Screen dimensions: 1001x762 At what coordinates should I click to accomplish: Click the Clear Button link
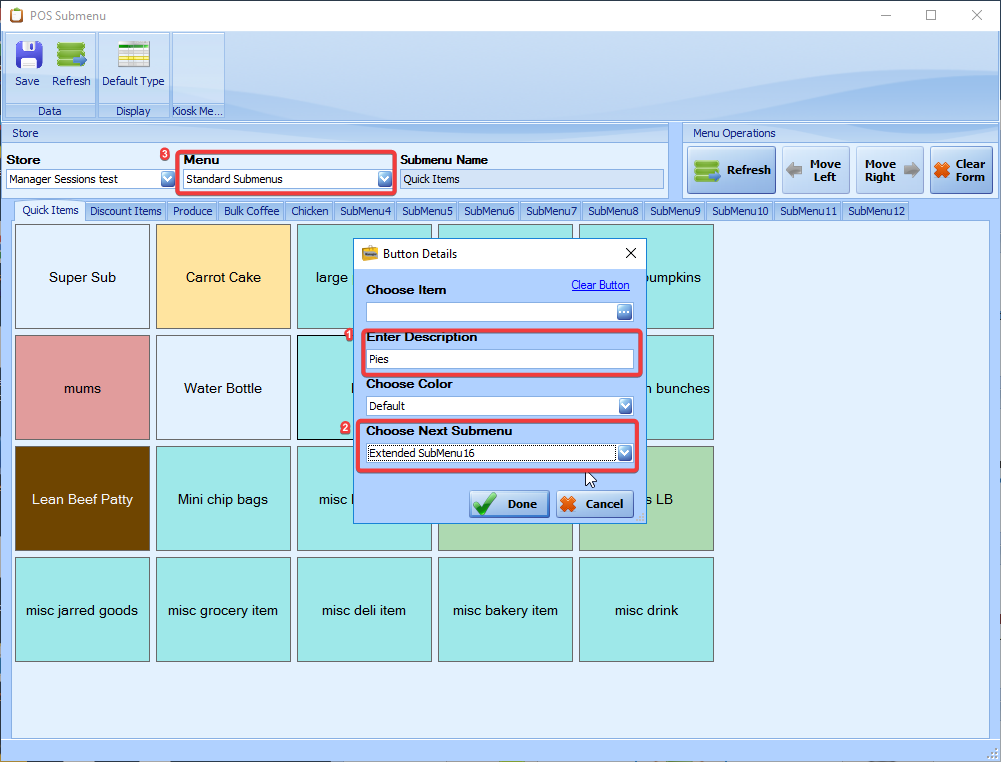600,285
